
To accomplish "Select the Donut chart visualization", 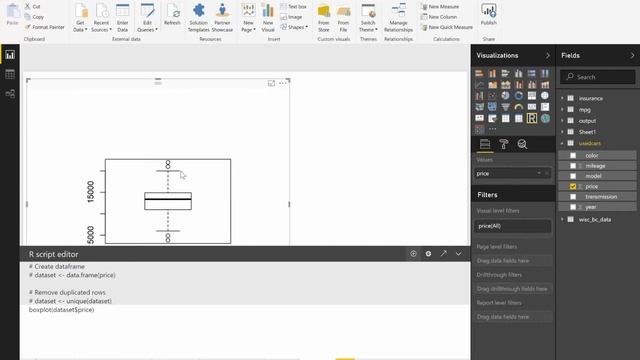I will (518, 96).
